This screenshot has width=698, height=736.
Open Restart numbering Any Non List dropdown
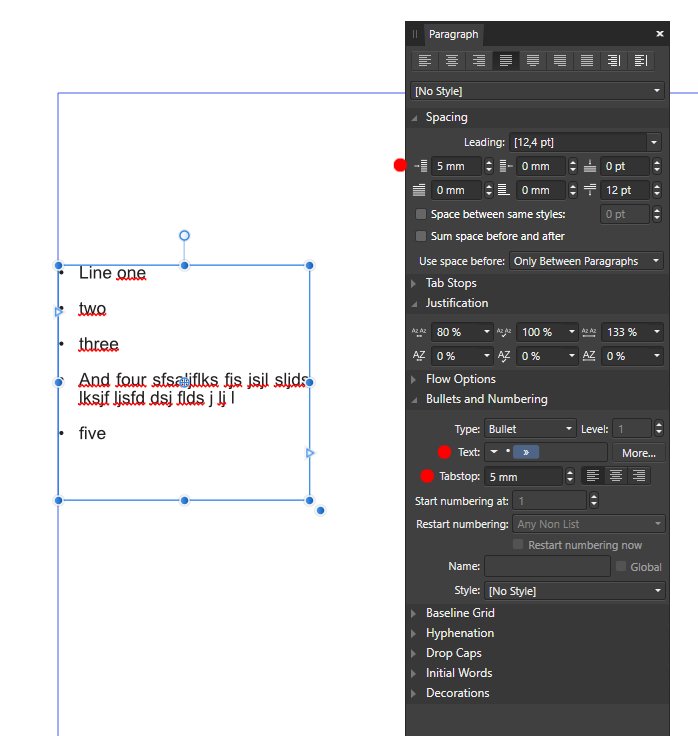tap(589, 524)
